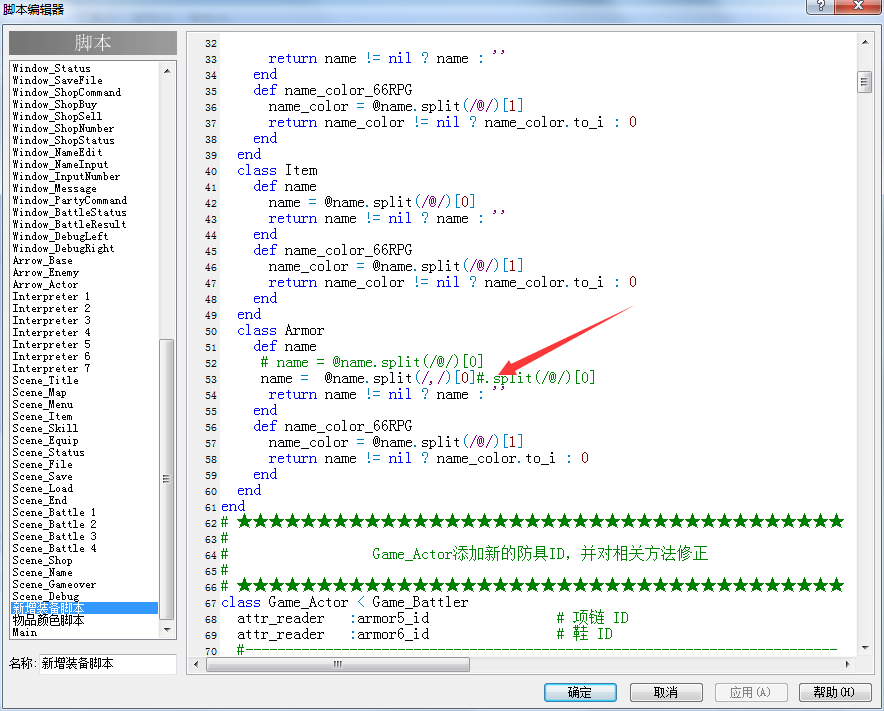Select the Window_DebugRight script
This screenshot has height=711, width=884.
click(63, 248)
